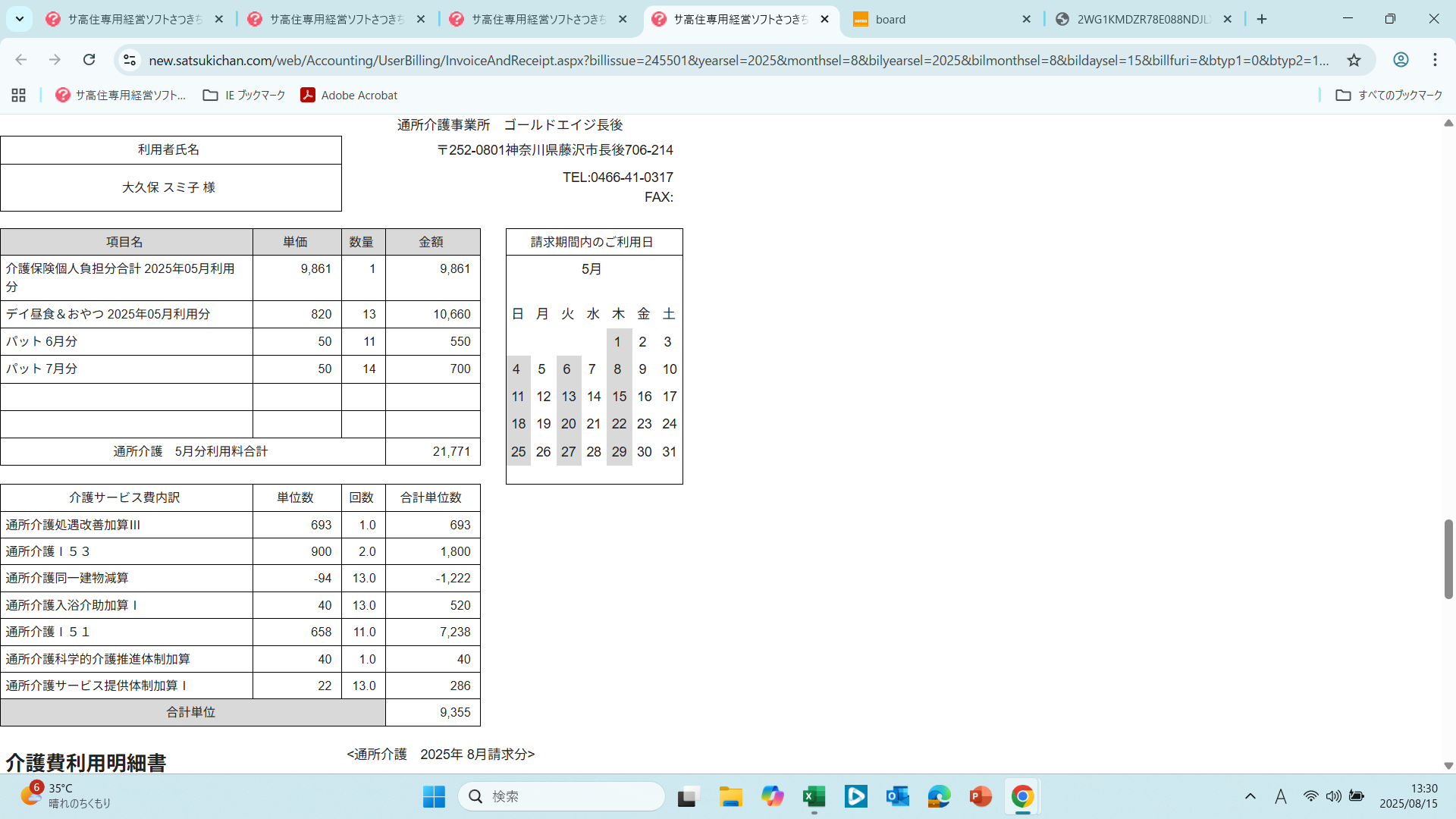Open the Adobe Acrobat bookmark

349,95
